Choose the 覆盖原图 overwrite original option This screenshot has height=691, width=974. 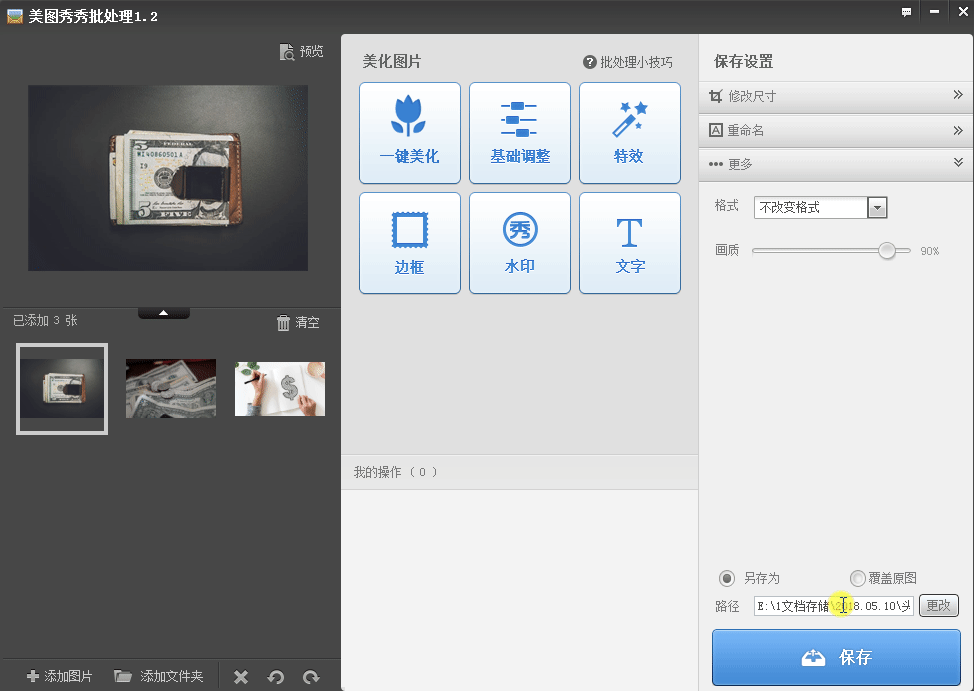click(x=858, y=578)
